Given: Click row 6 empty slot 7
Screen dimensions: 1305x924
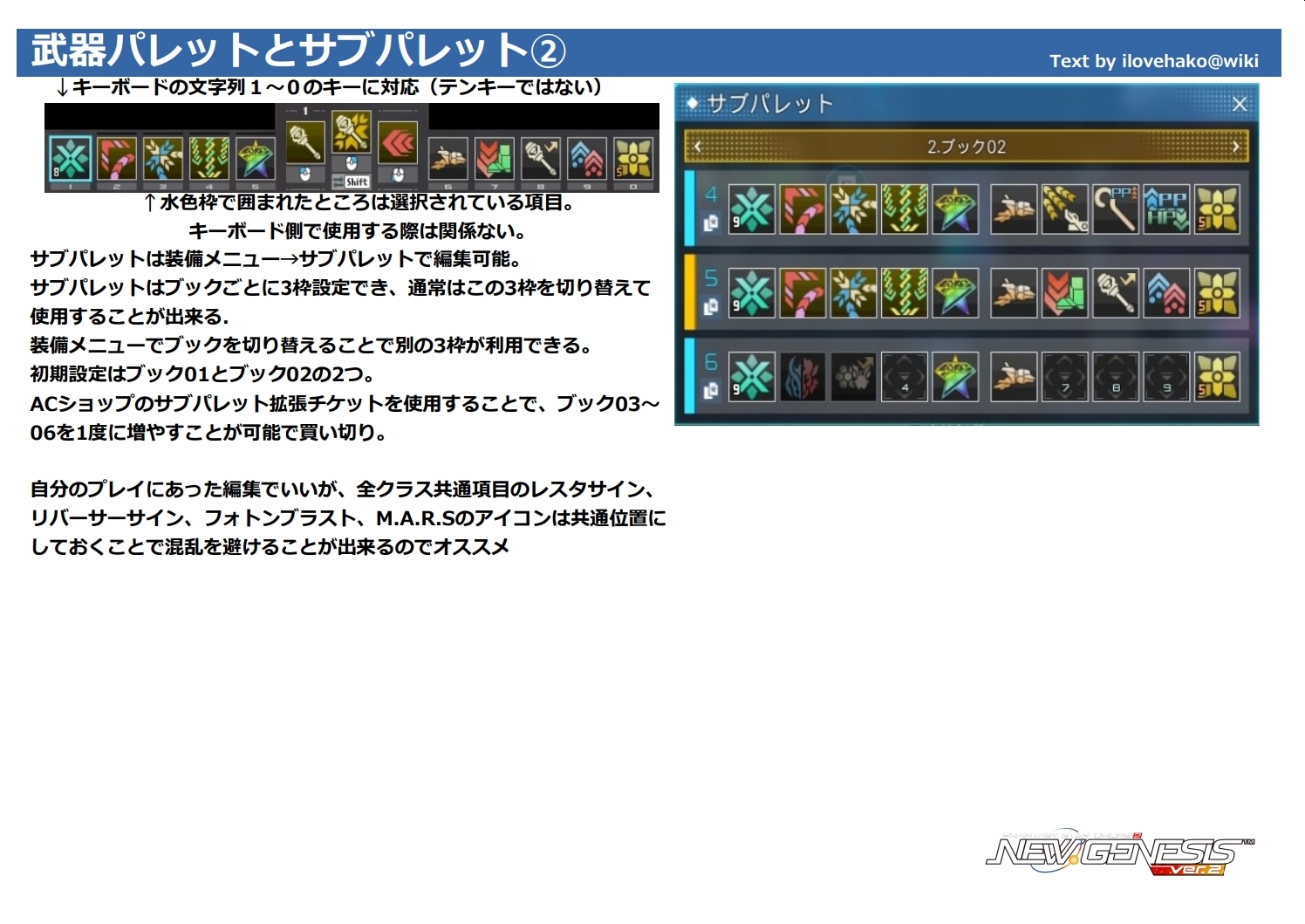Looking at the screenshot, I should (1064, 377).
